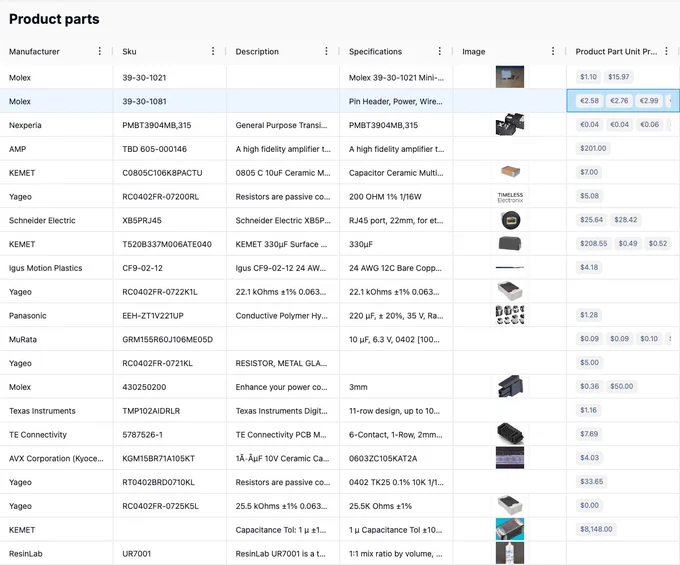Sort by the Specifications column header
Image resolution: width=680 pixels, height=565 pixels.
pyautogui.click(x=376, y=52)
